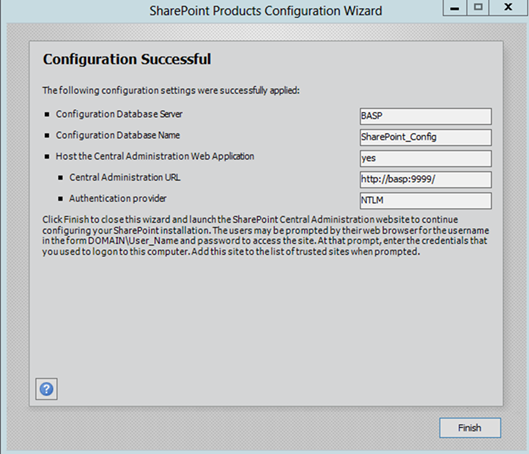Click the Configuration Database Server label
The image size is (529, 454).
tap(119, 114)
